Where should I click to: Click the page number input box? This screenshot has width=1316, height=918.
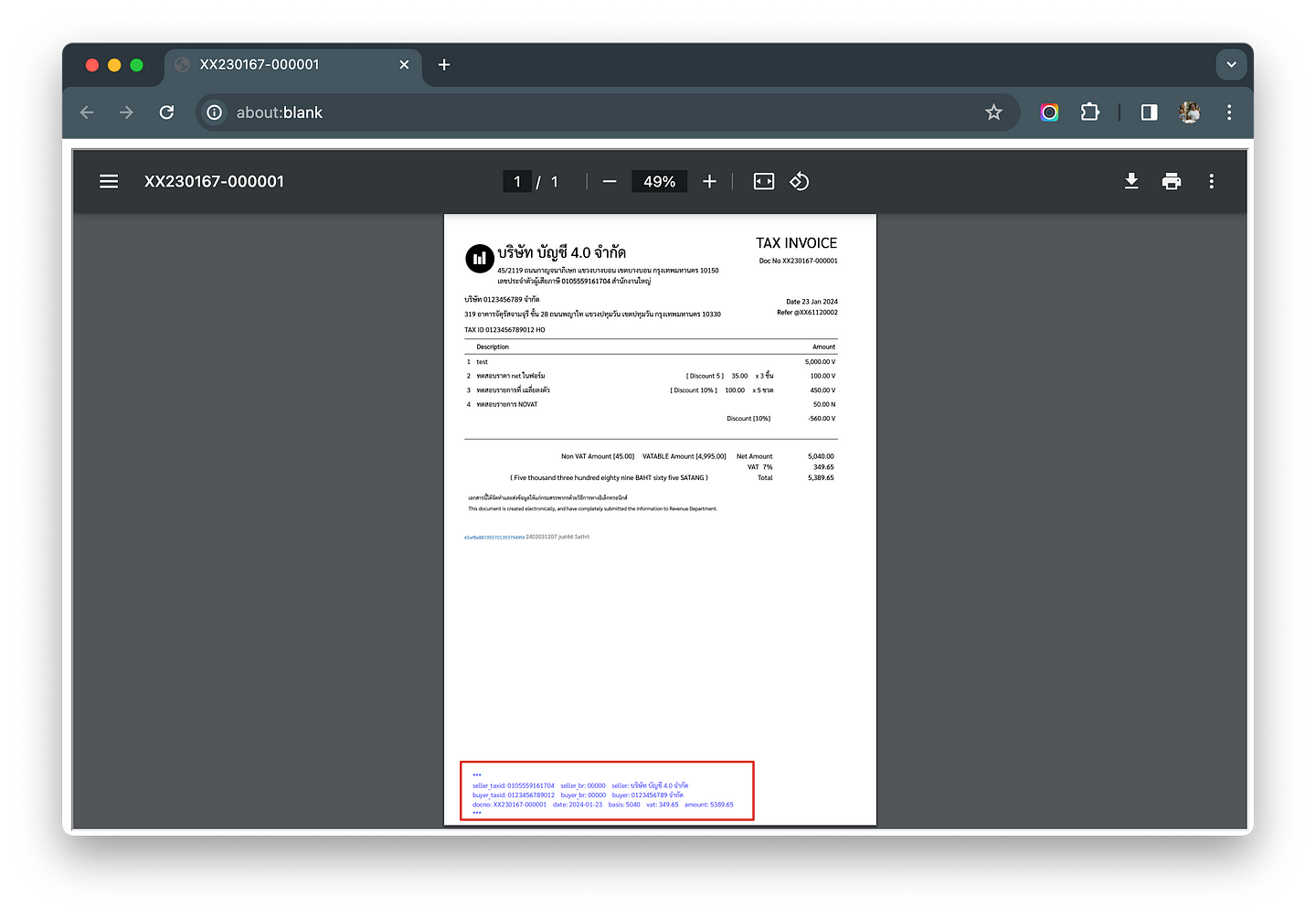pos(517,181)
